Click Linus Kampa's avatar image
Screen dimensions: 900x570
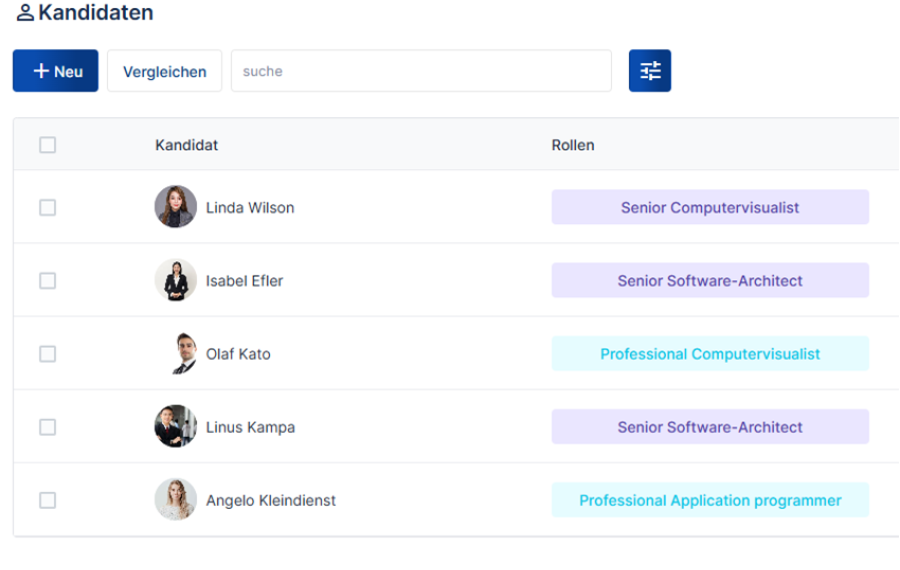click(x=175, y=427)
